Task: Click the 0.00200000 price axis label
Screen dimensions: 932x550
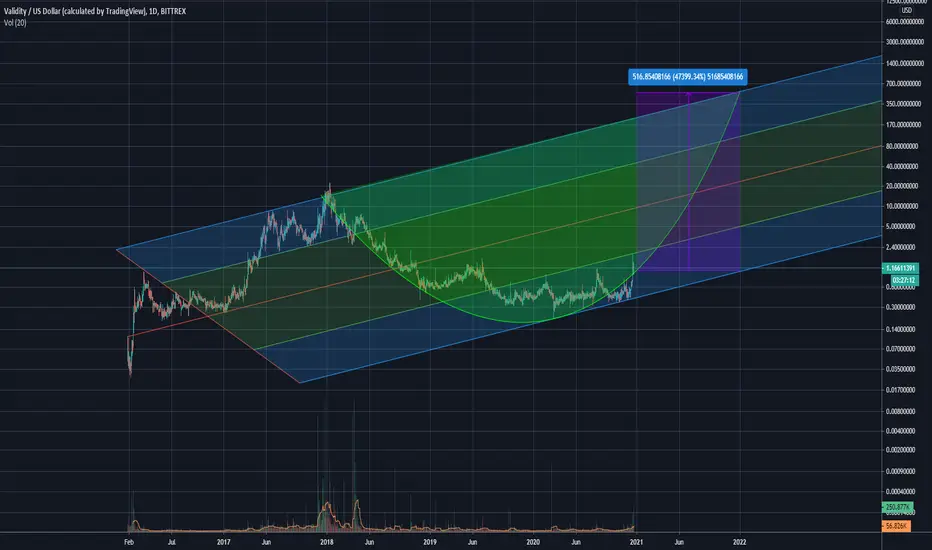Action: tap(901, 450)
